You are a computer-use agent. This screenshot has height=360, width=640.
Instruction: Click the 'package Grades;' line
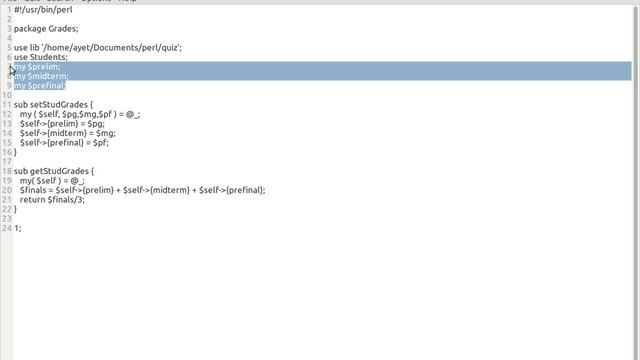pyautogui.click(x=46, y=29)
